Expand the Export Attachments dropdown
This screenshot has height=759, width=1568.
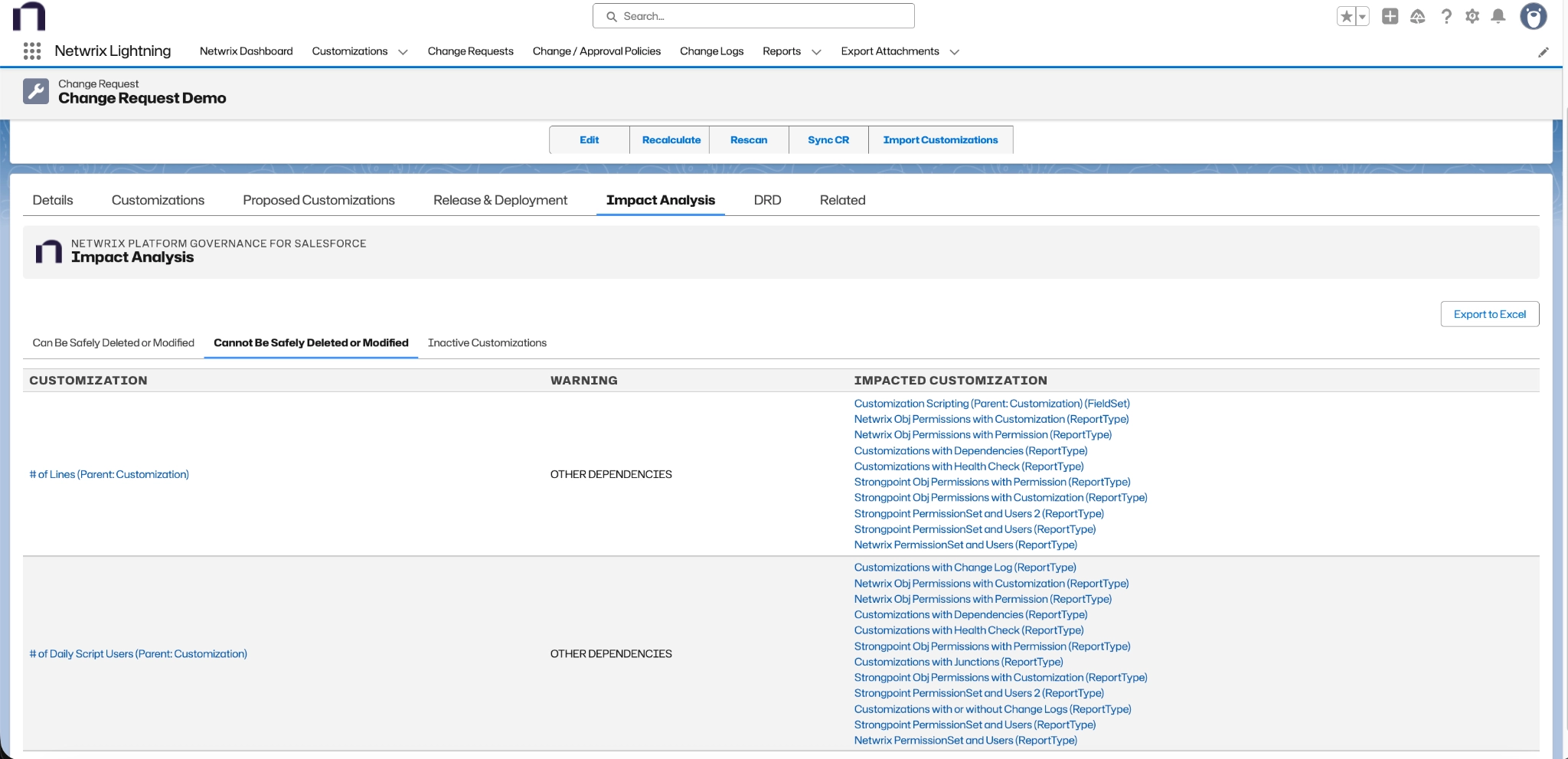click(x=954, y=52)
